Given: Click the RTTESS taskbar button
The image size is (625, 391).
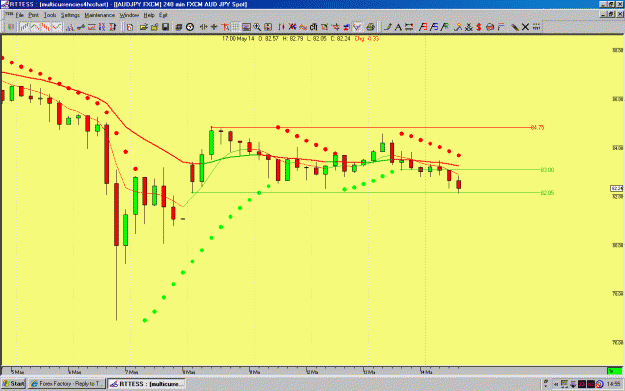Looking at the screenshot, I should click(x=146, y=384).
